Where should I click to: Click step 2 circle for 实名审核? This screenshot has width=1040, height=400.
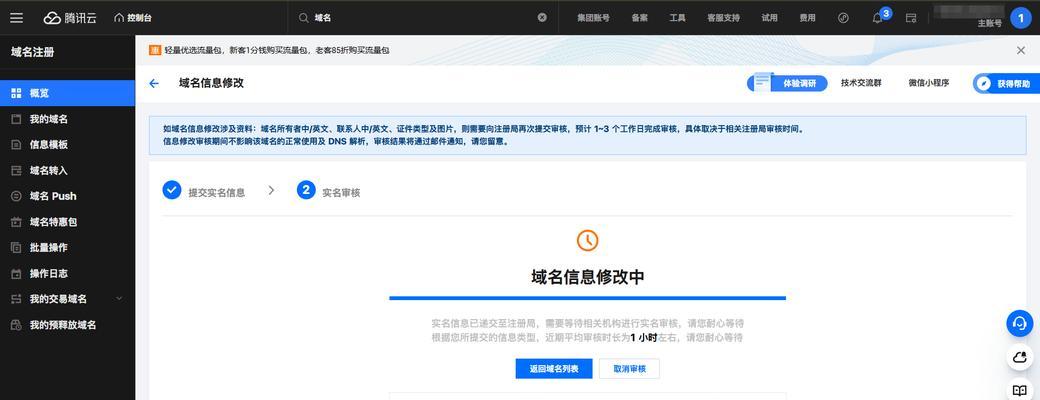point(306,190)
